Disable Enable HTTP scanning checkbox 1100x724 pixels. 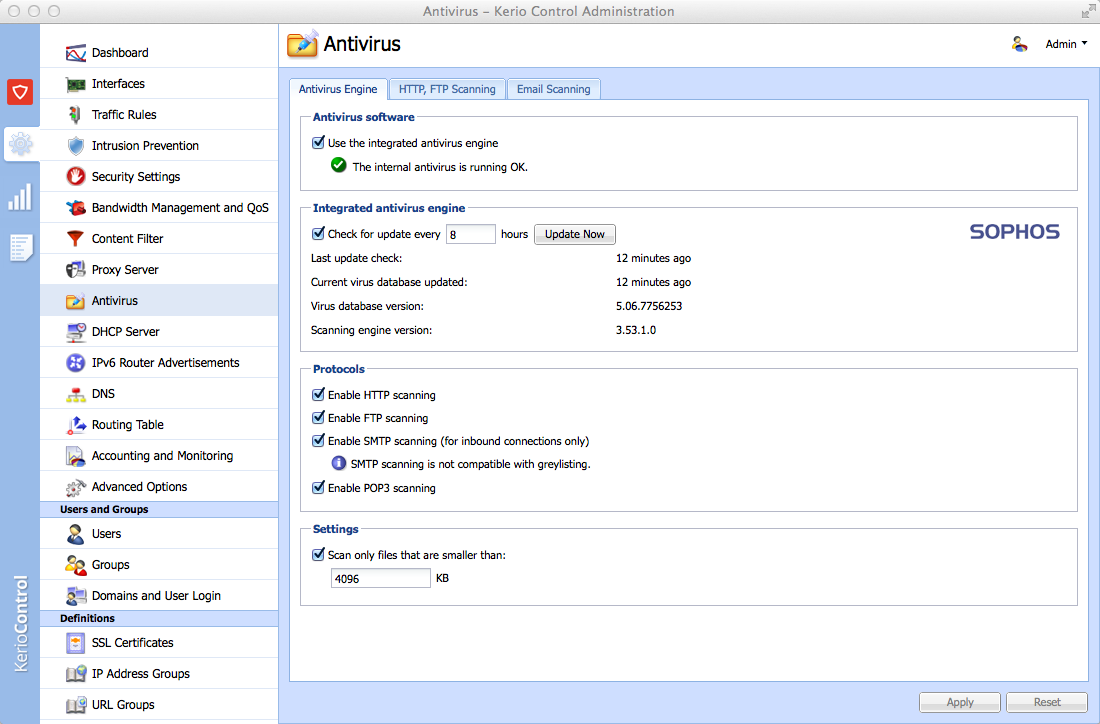coord(318,394)
